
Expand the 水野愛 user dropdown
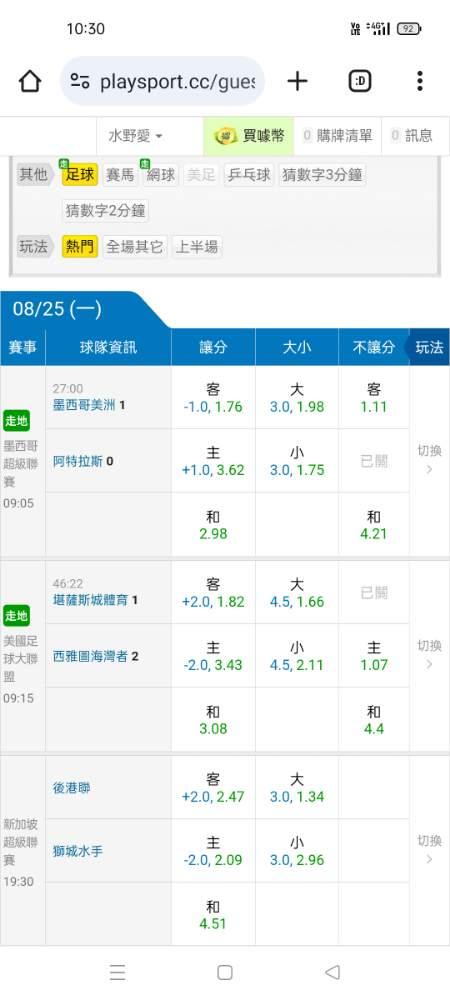pos(136,136)
